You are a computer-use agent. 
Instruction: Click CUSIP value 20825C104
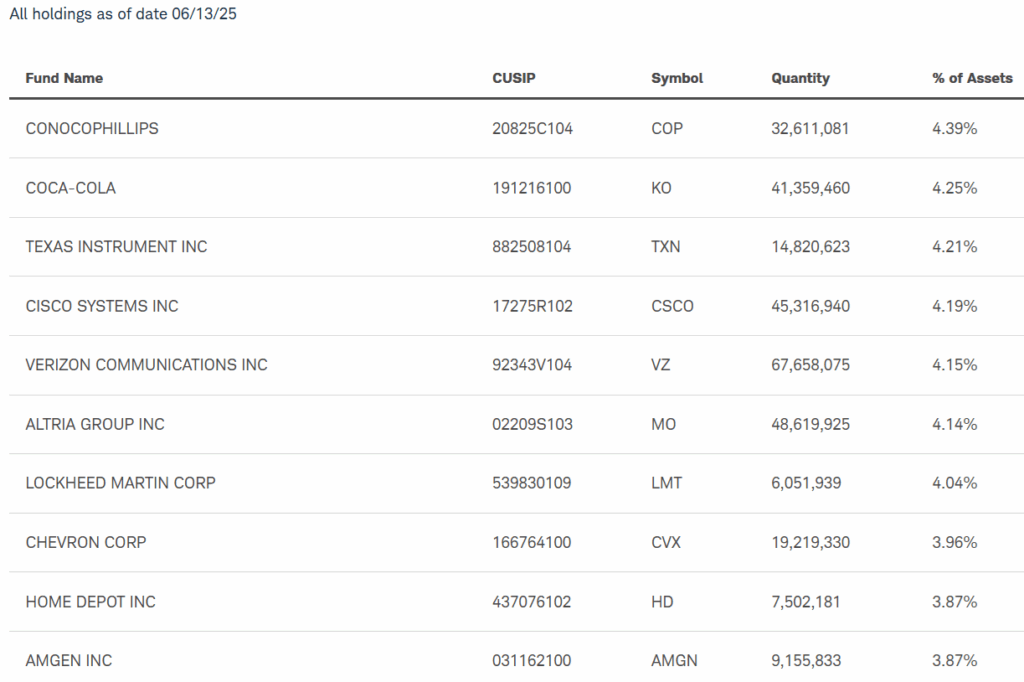point(532,129)
